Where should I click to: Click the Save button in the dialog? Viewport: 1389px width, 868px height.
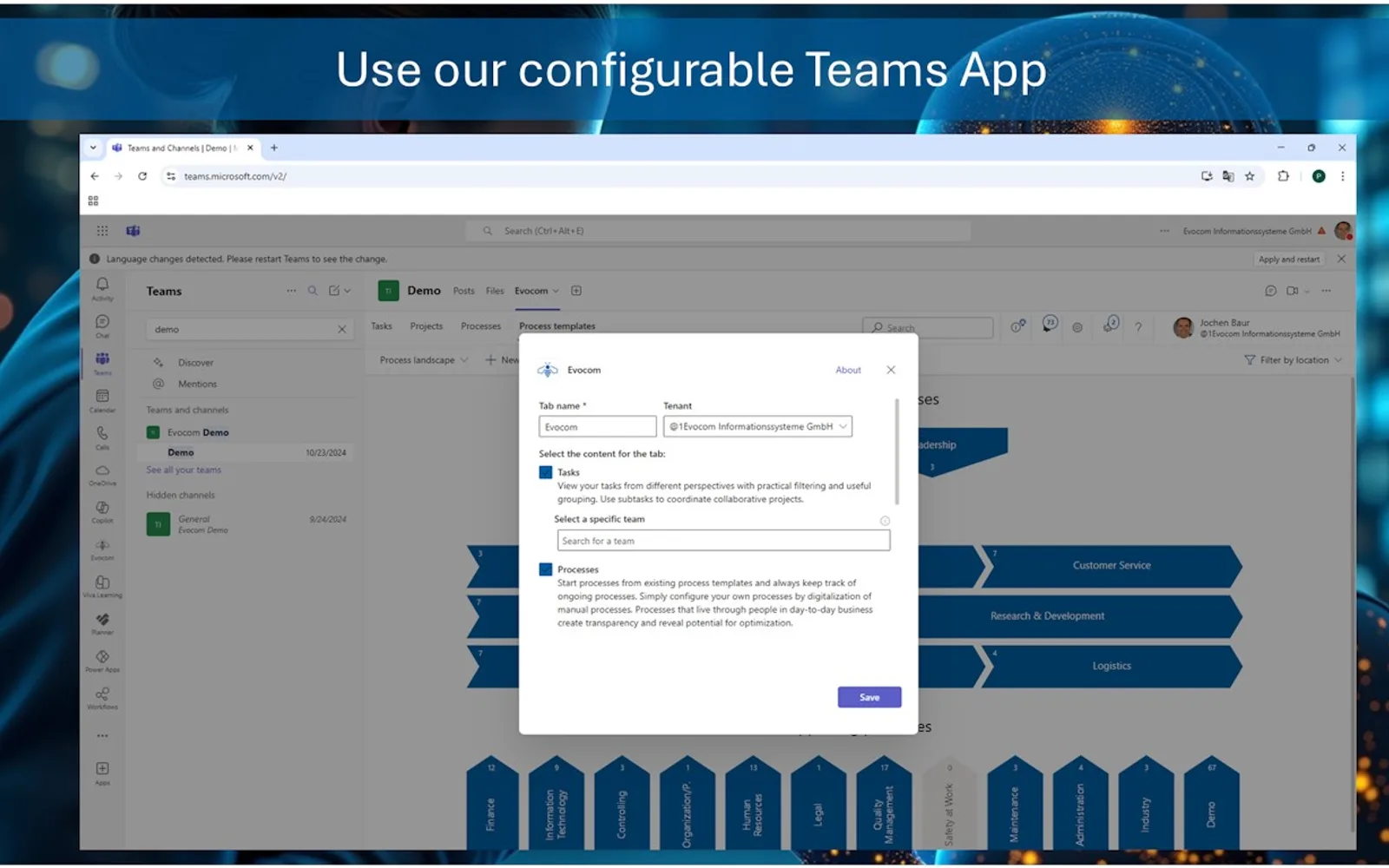point(869,697)
